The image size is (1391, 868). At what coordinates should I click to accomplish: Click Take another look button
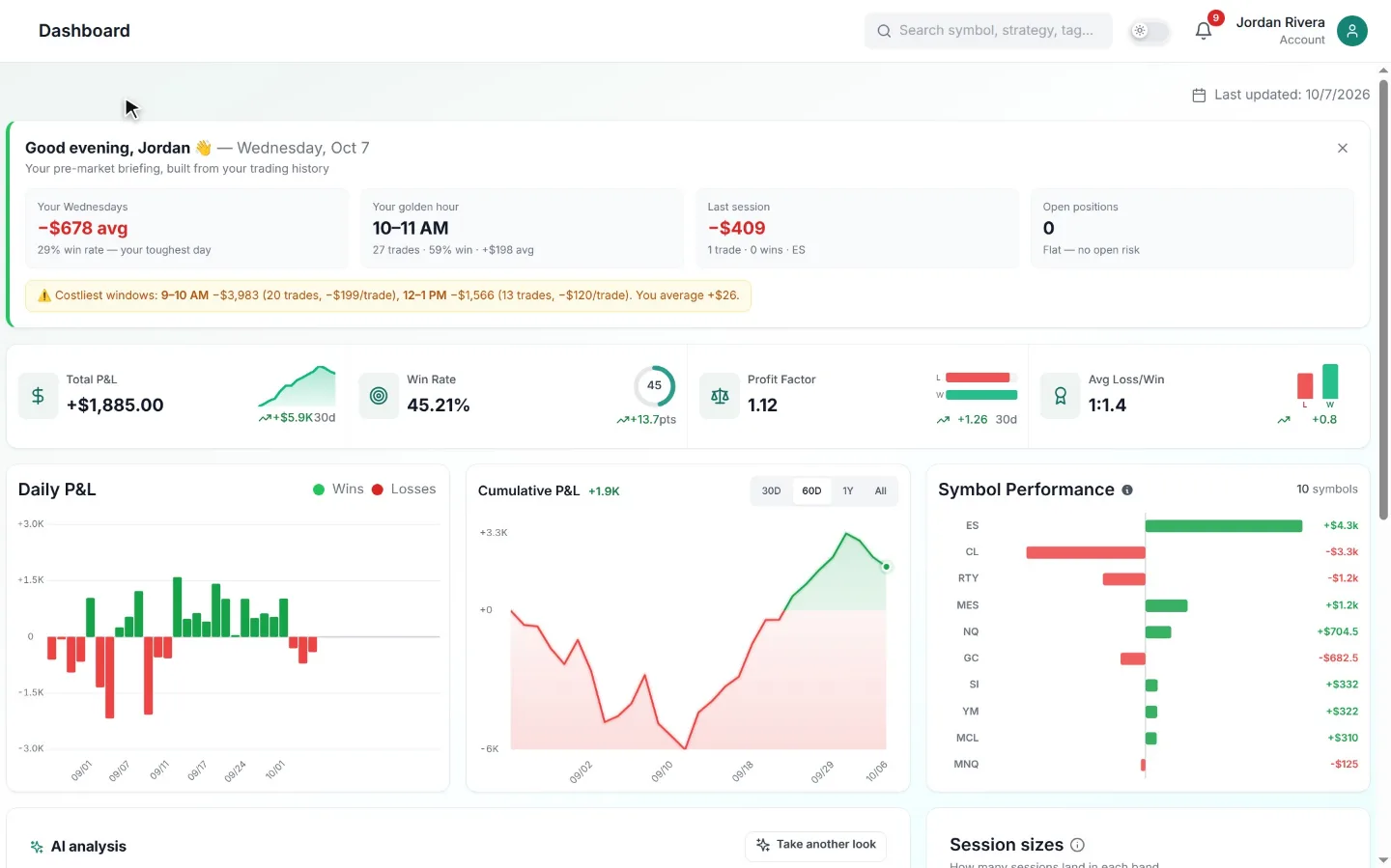(816, 845)
